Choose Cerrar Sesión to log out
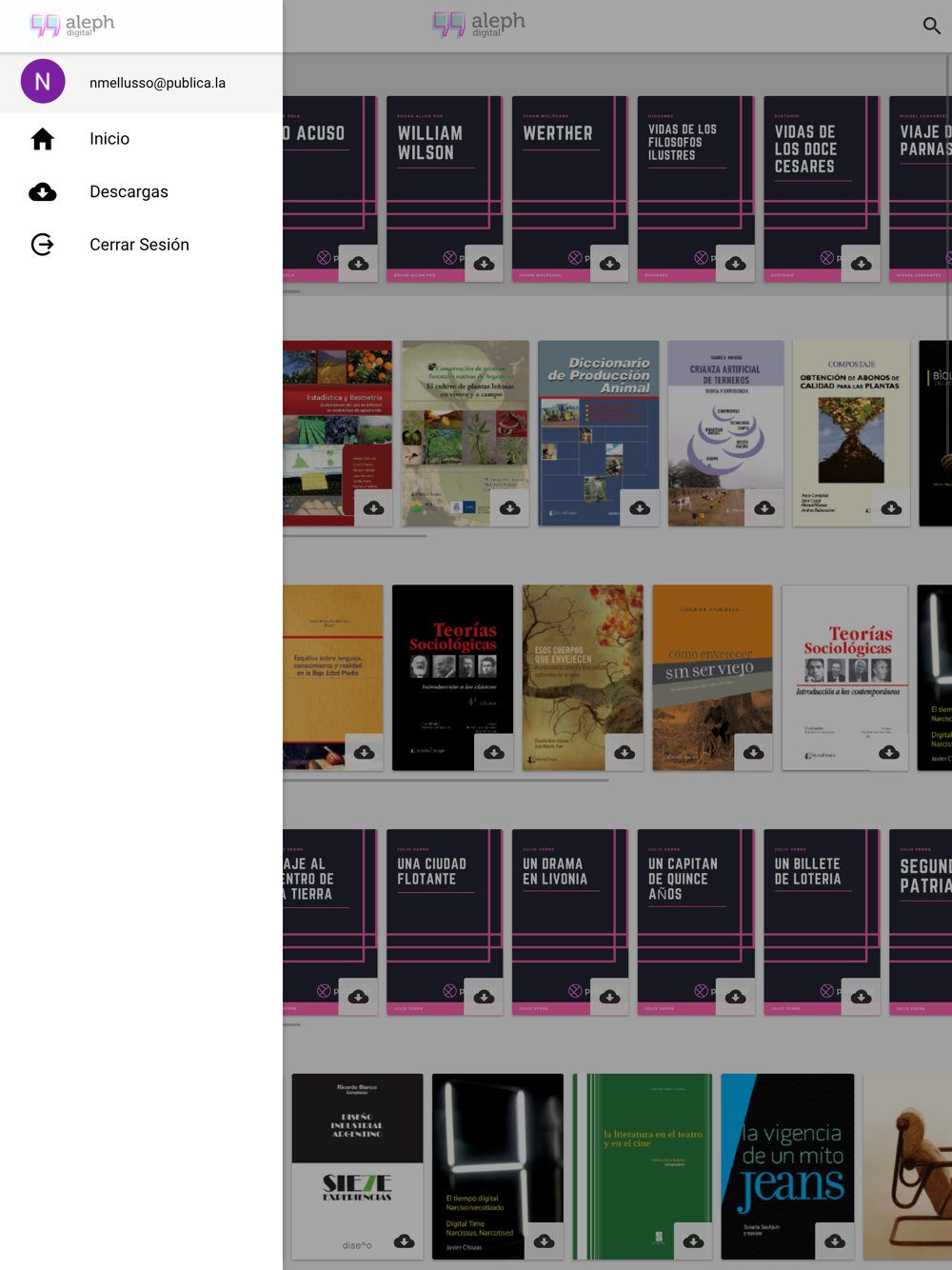This screenshot has height=1270, width=952. [141, 245]
